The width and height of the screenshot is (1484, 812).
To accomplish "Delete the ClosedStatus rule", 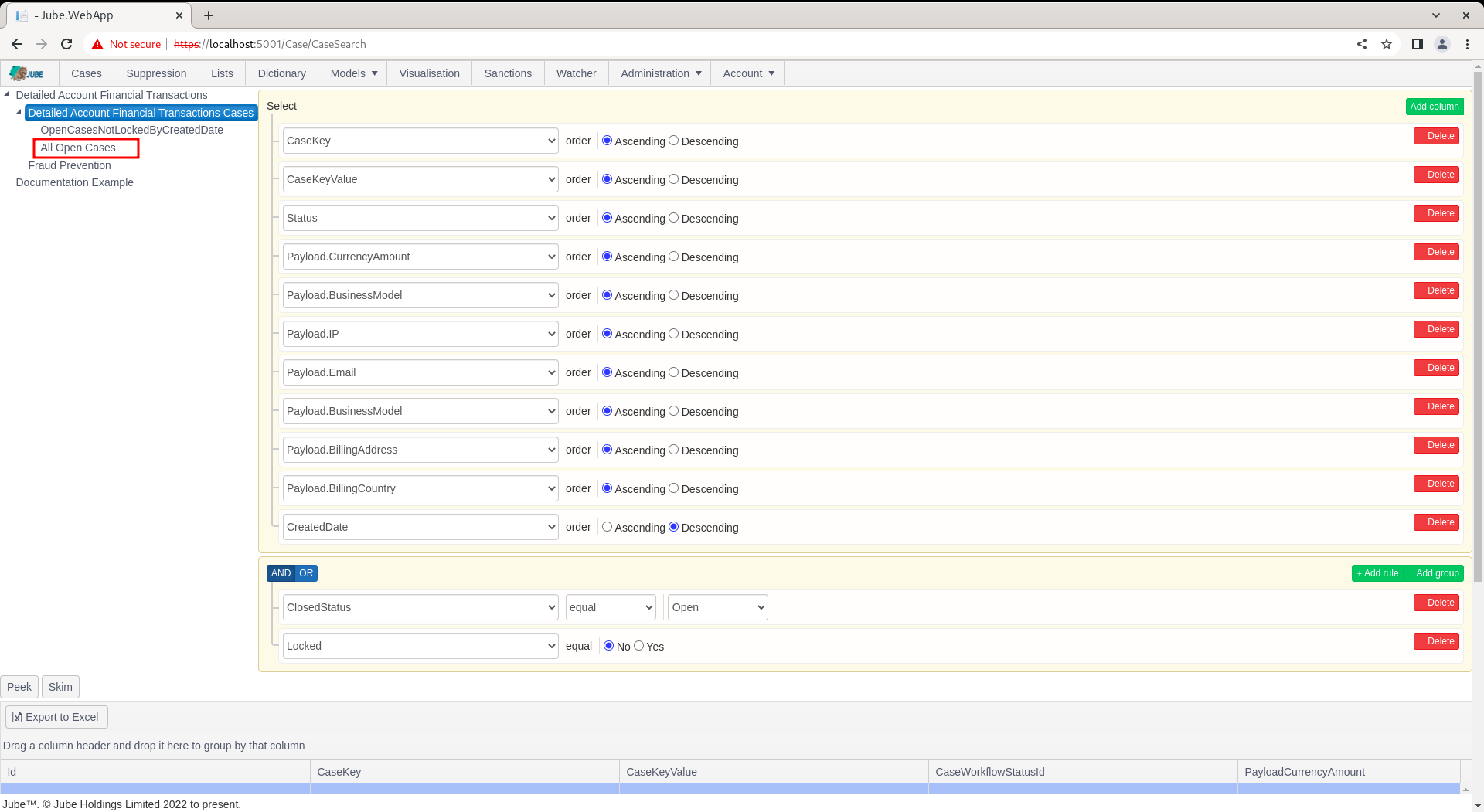I will tap(1436, 603).
